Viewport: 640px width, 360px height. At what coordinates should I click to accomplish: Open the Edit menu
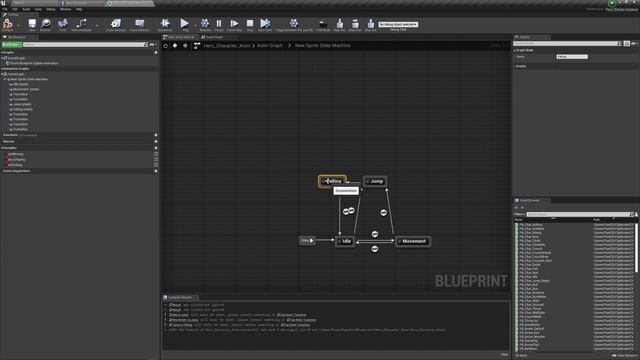pos(15,9)
